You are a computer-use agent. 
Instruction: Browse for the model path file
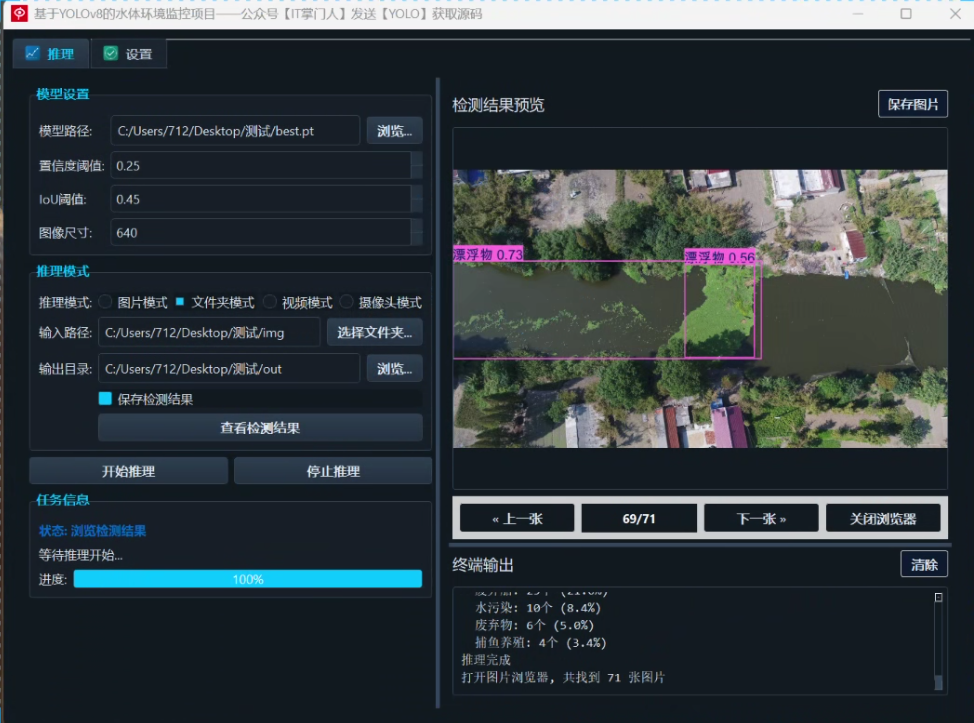pyautogui.click(x=394, y=131)
